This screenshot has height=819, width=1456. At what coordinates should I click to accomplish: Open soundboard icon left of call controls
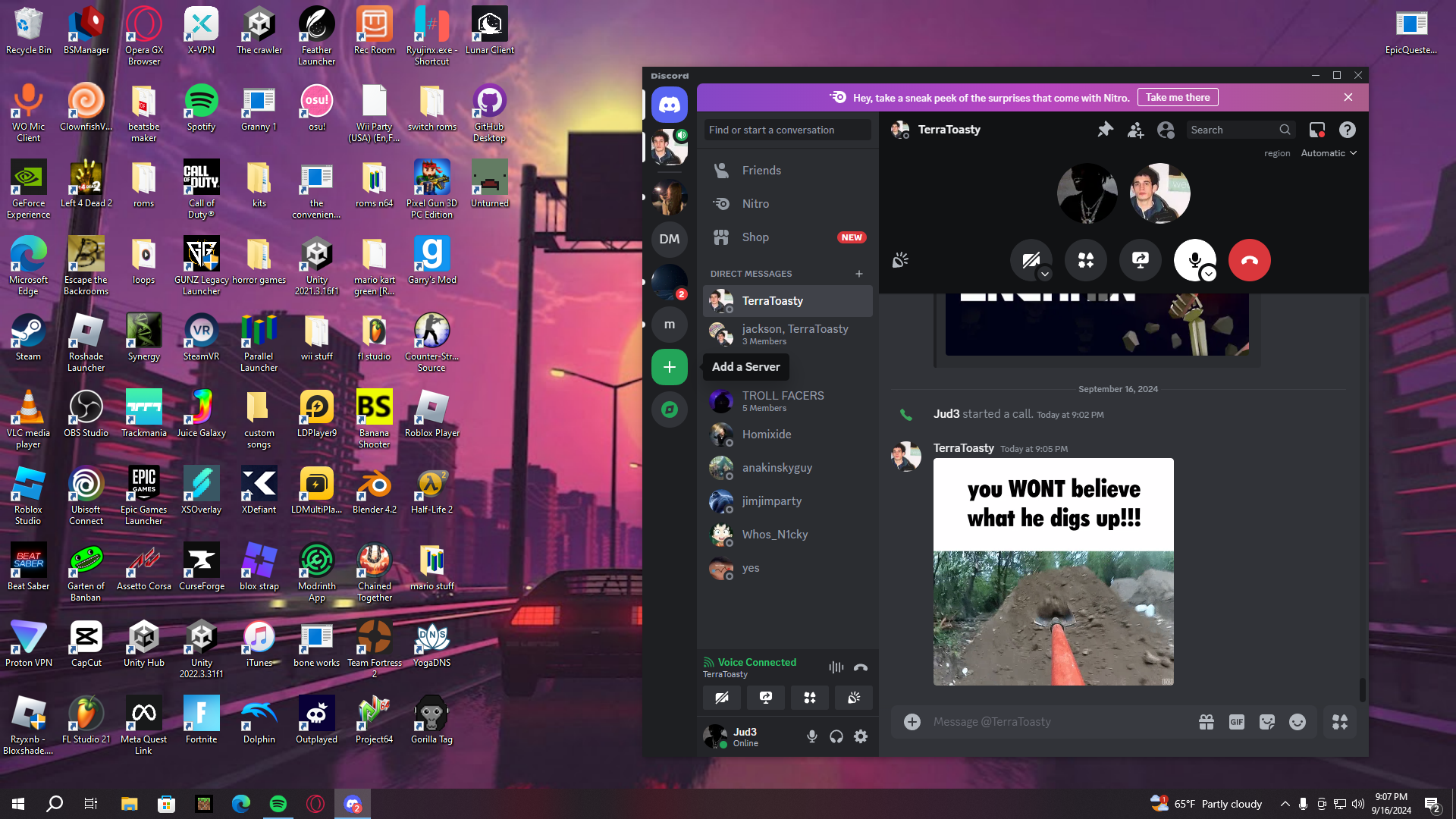pos(900,260)
